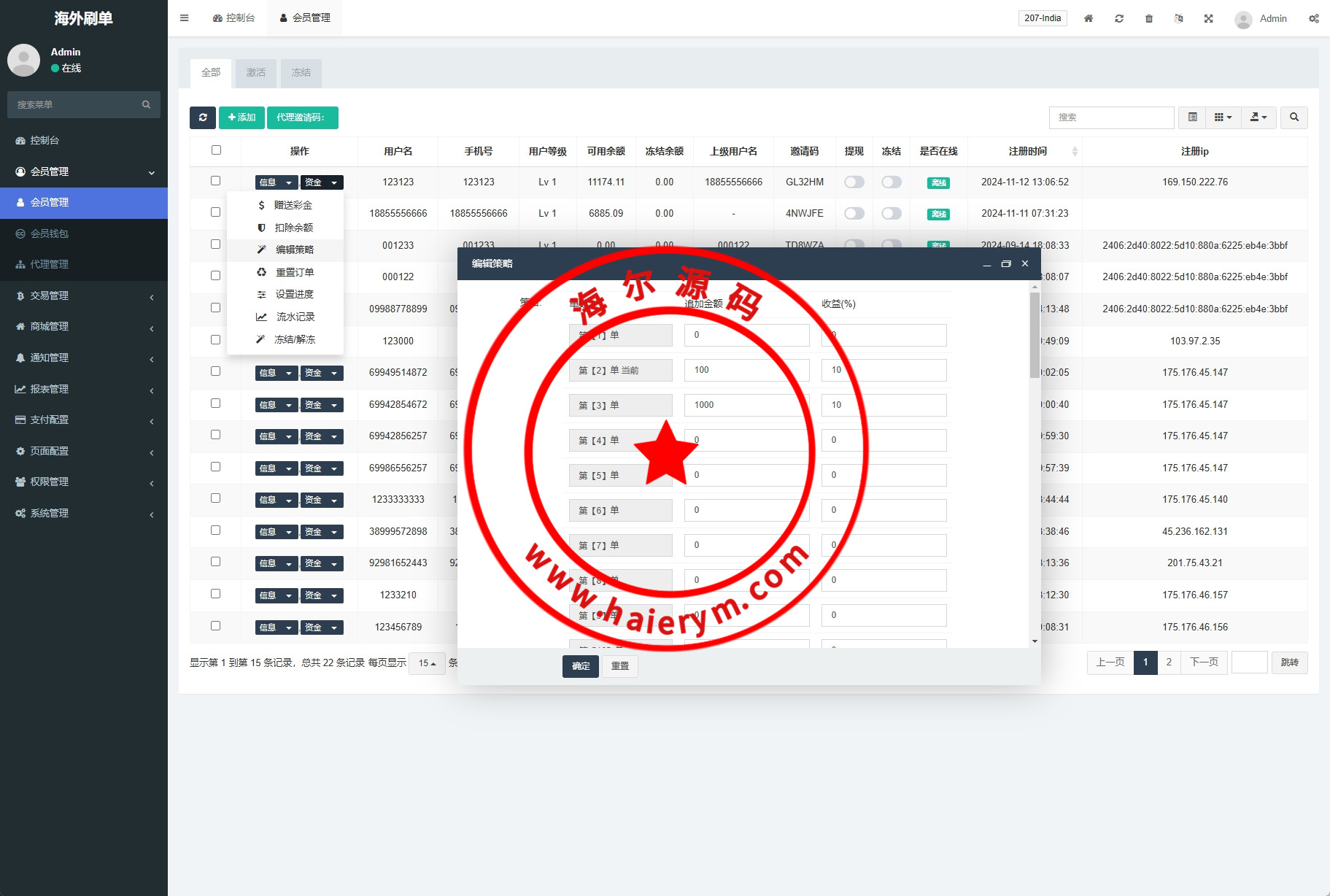Switch to the 冻结 tab

point(301,73)
